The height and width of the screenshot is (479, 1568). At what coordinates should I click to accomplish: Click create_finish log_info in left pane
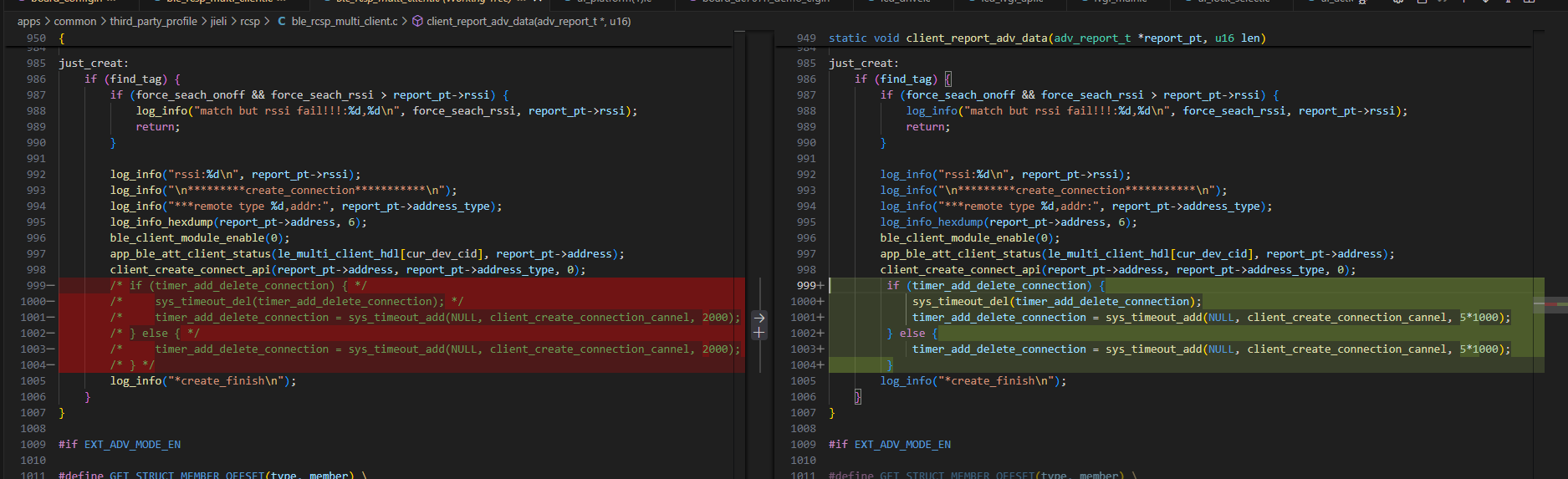point(203,381)
